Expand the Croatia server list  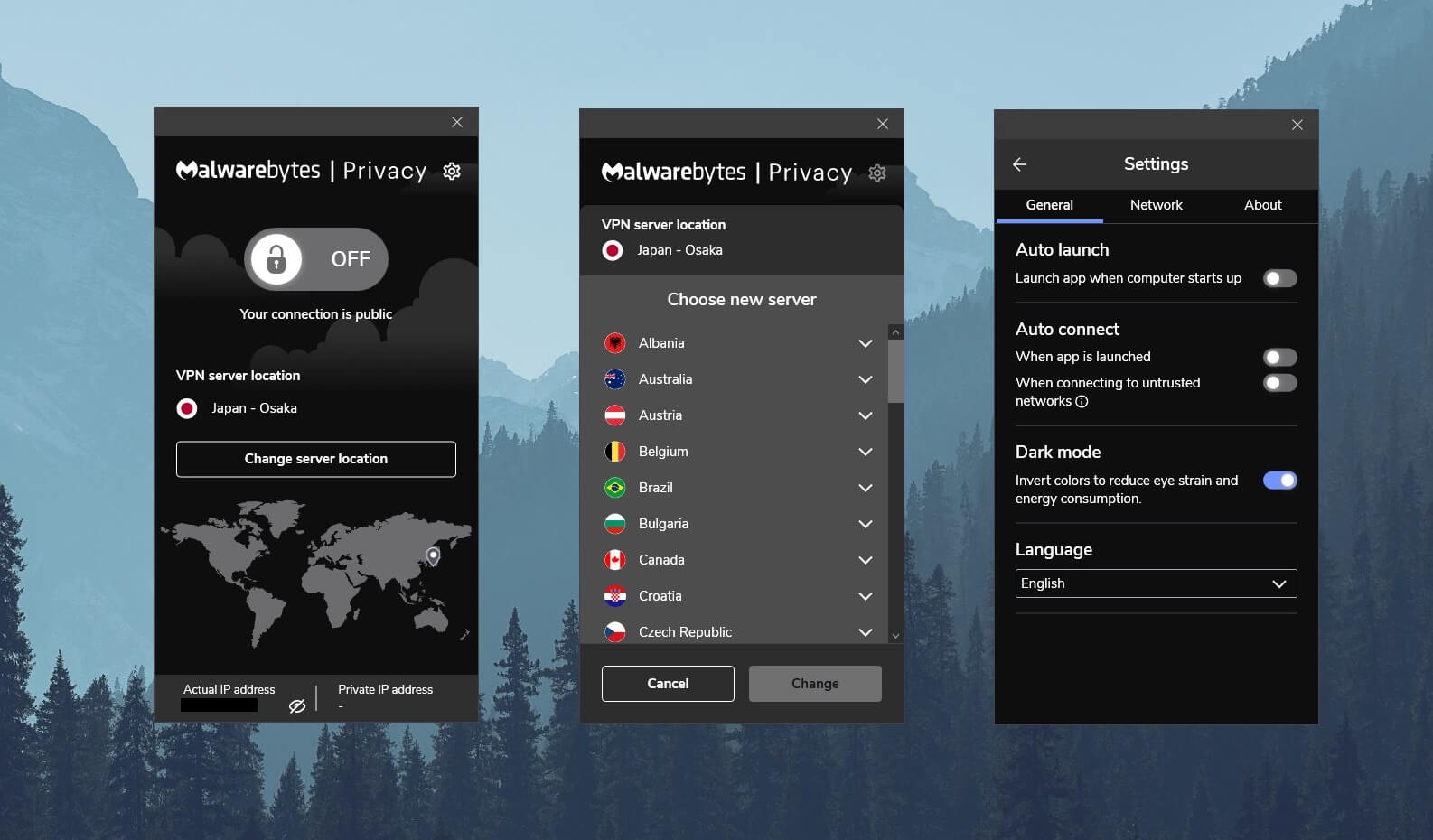click(x=865, y=596)
